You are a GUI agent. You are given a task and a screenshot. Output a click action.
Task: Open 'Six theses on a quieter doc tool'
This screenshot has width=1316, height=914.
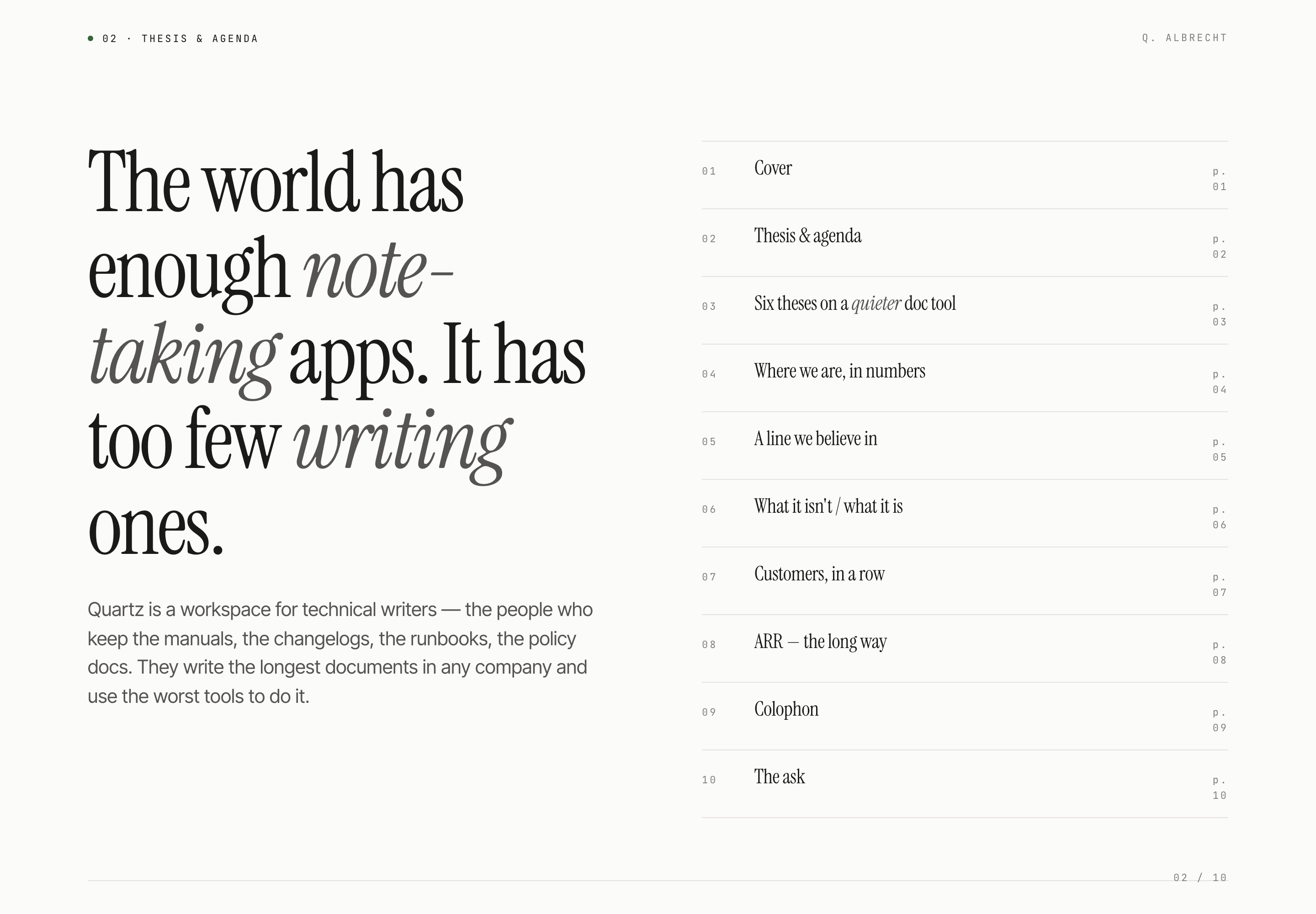coord(854,303)
